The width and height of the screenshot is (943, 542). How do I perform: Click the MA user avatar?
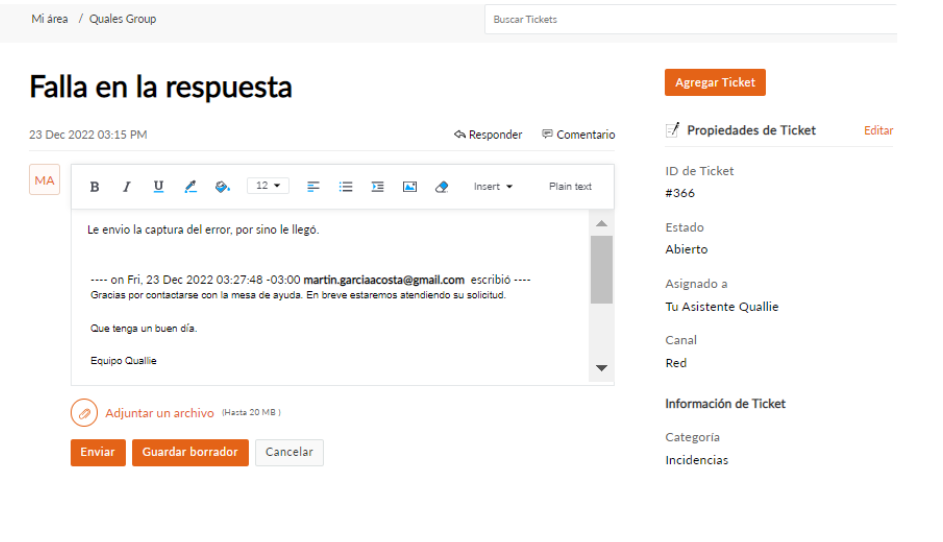pyautogui.click(x=44, y=180)
